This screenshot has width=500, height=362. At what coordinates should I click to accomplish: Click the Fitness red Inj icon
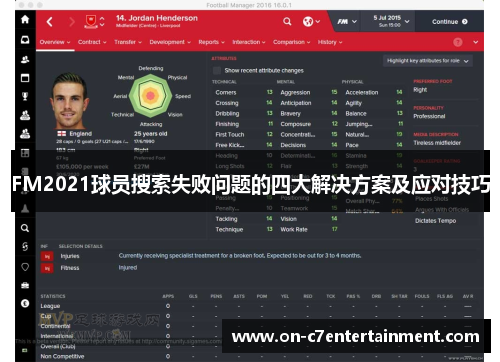point(47,268)
